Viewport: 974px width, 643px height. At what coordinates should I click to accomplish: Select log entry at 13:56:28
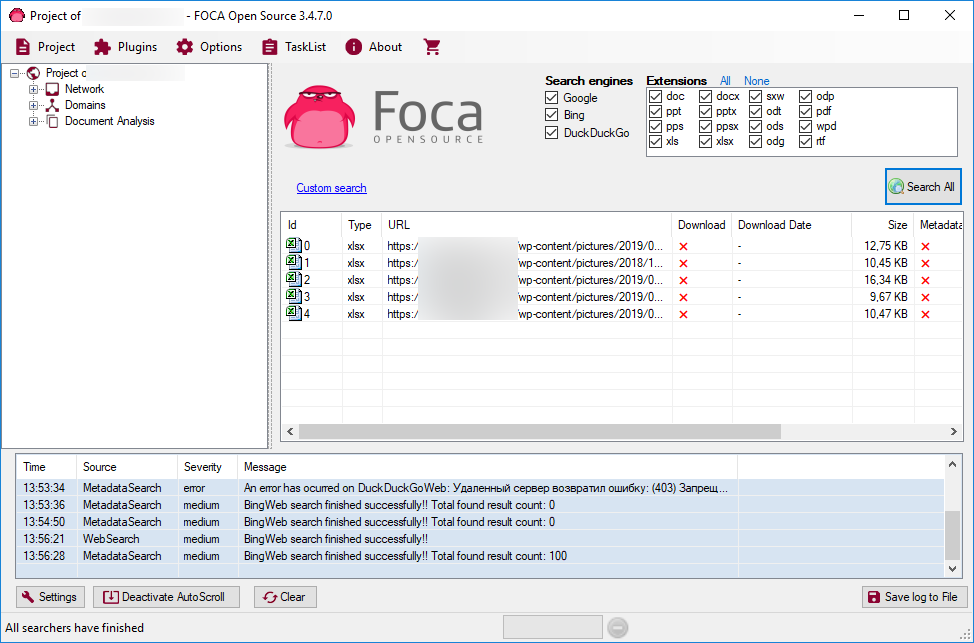tap(480, 556)
